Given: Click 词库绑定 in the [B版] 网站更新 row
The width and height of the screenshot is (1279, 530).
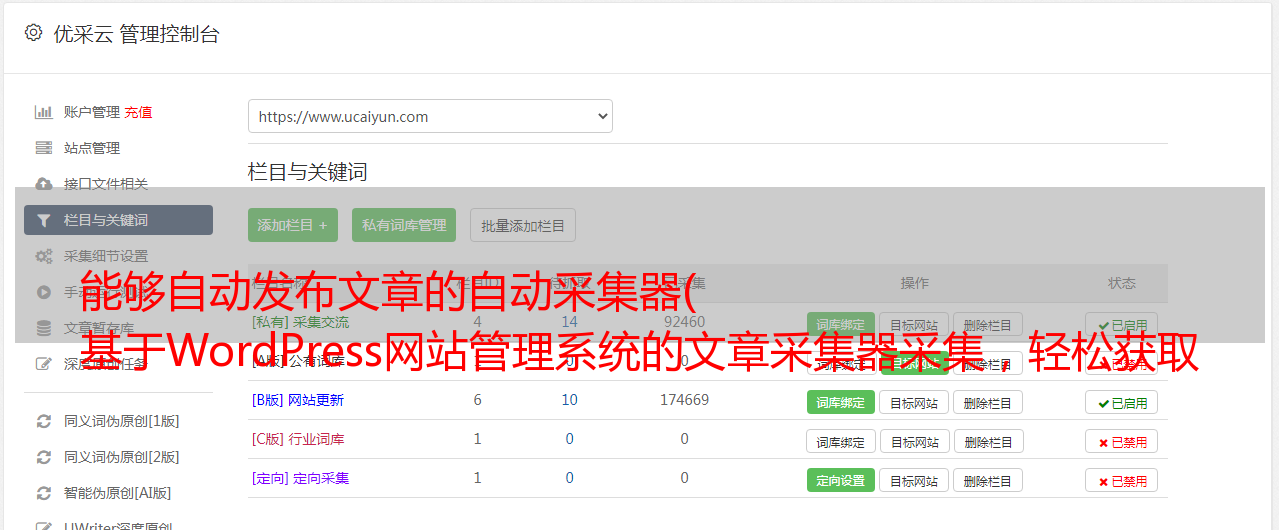Looking at the screenshot, I should click(x=841, y=402).
